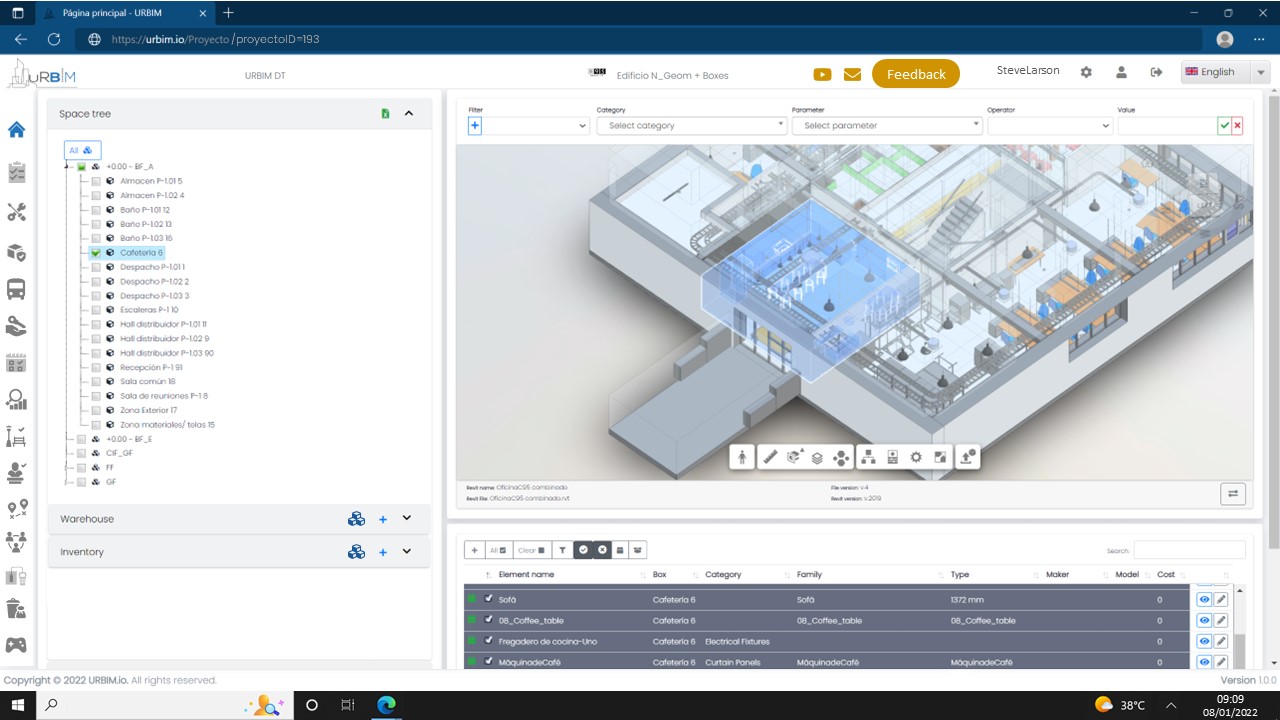Open the Filter dropdown

pos(538,126)
